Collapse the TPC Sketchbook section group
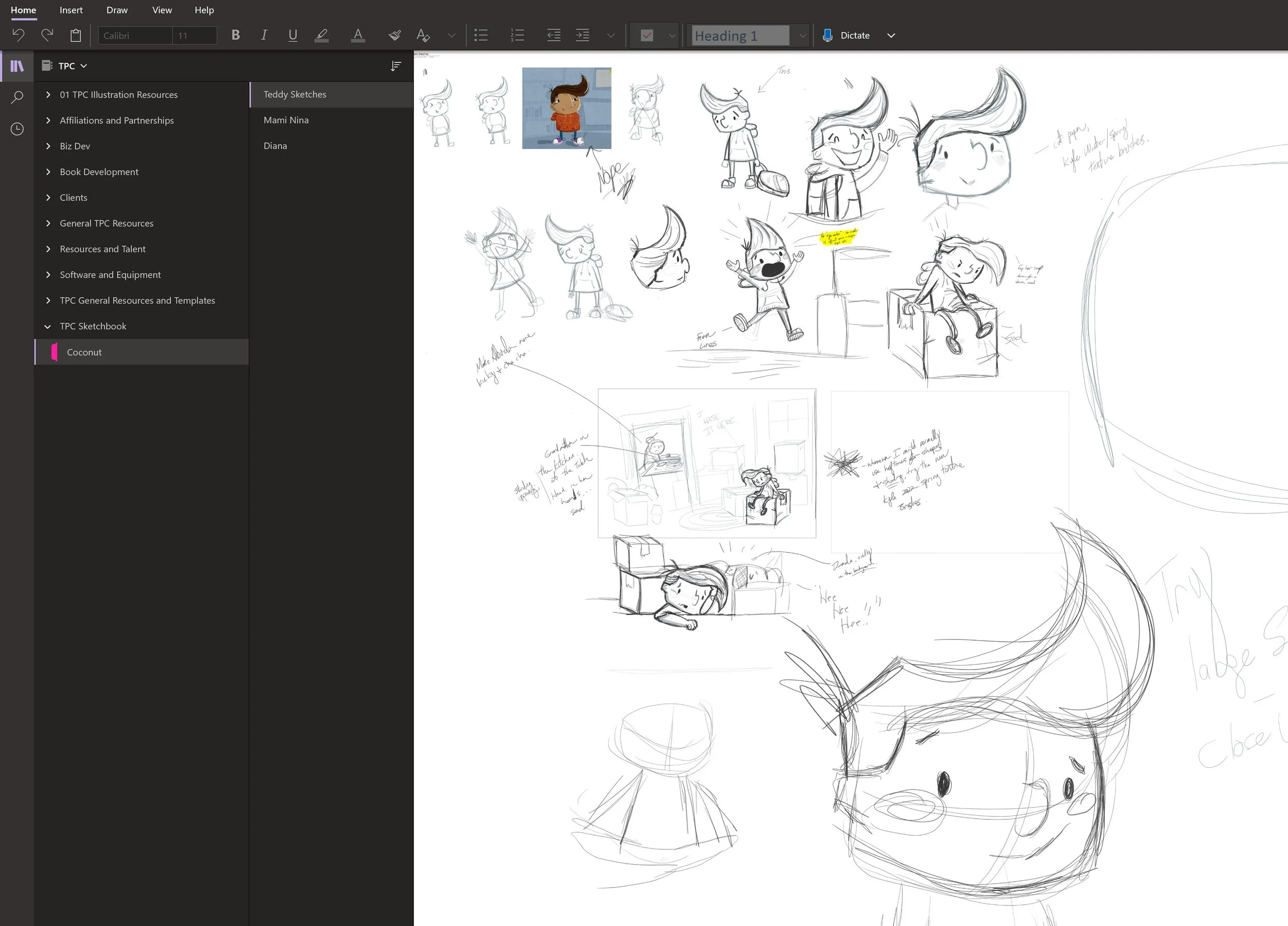1288x926 pixels. 48,327
